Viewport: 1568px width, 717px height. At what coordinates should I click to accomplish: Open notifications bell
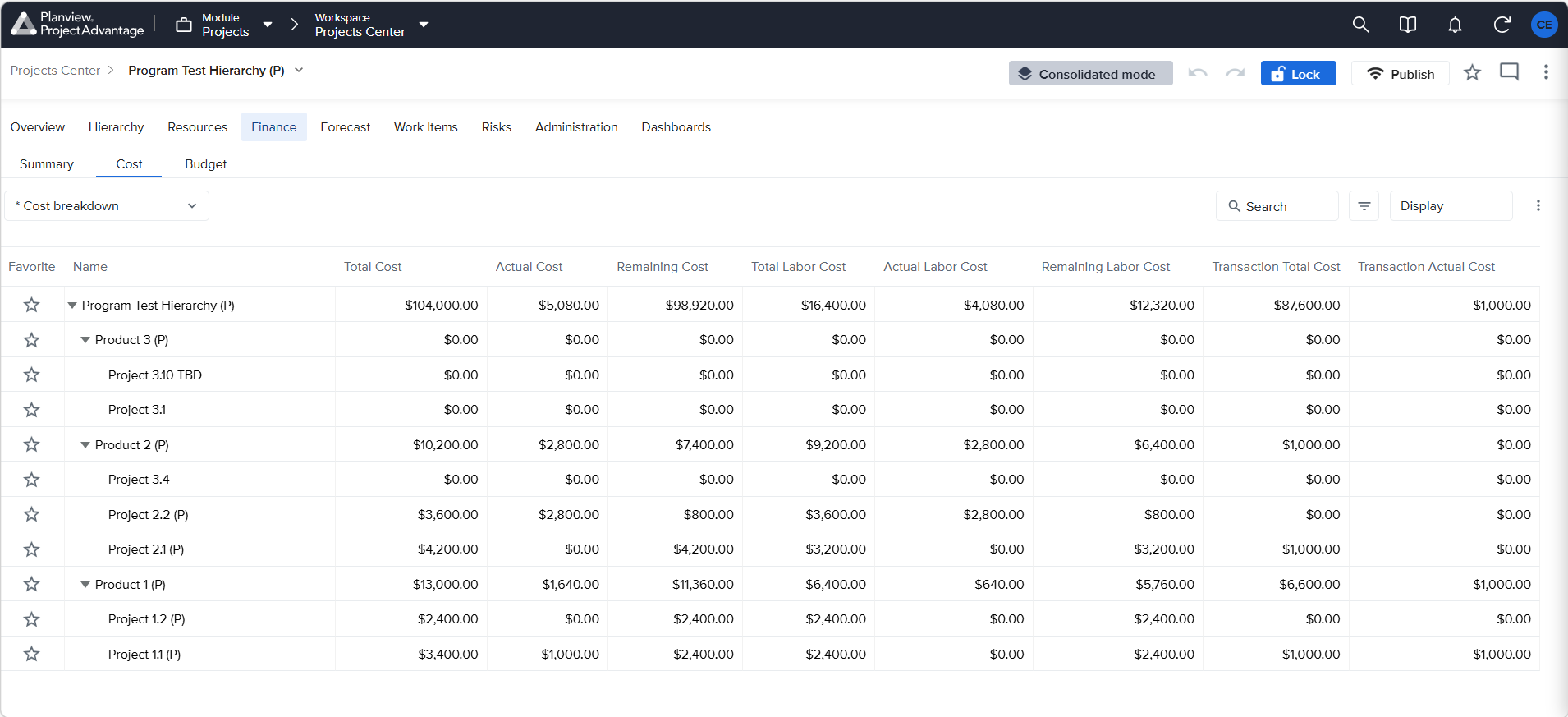[1455, 25]
